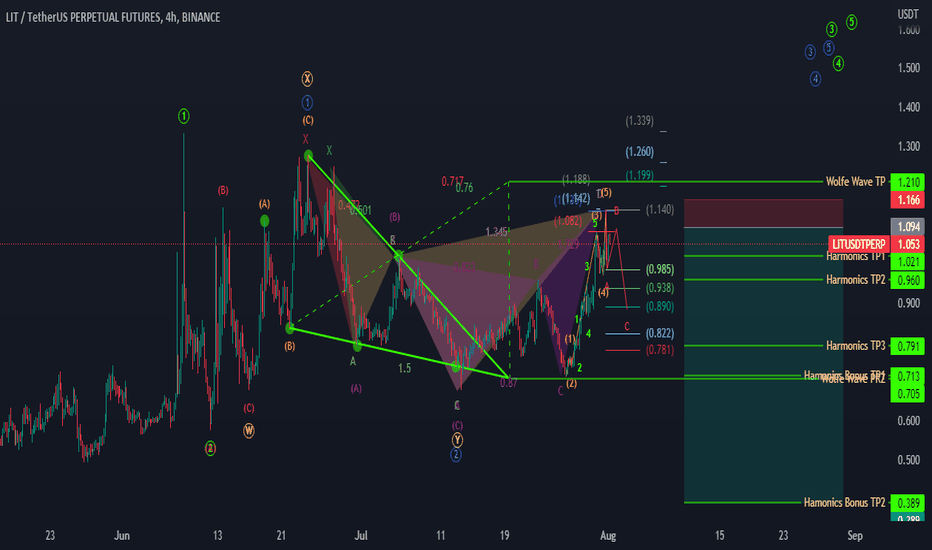Click the Jun date on the time axis

pos(122,536)
